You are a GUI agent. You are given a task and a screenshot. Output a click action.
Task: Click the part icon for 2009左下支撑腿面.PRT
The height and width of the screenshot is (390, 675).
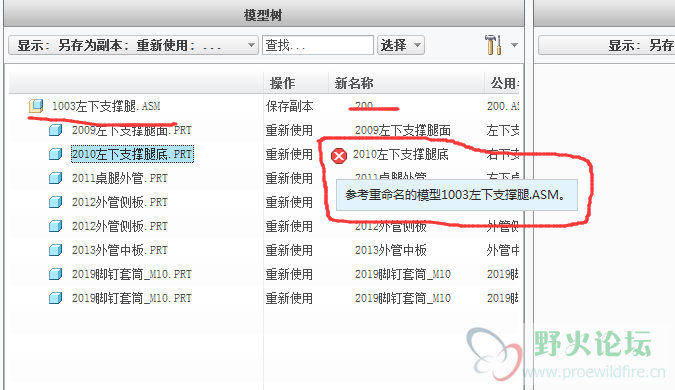56,130
